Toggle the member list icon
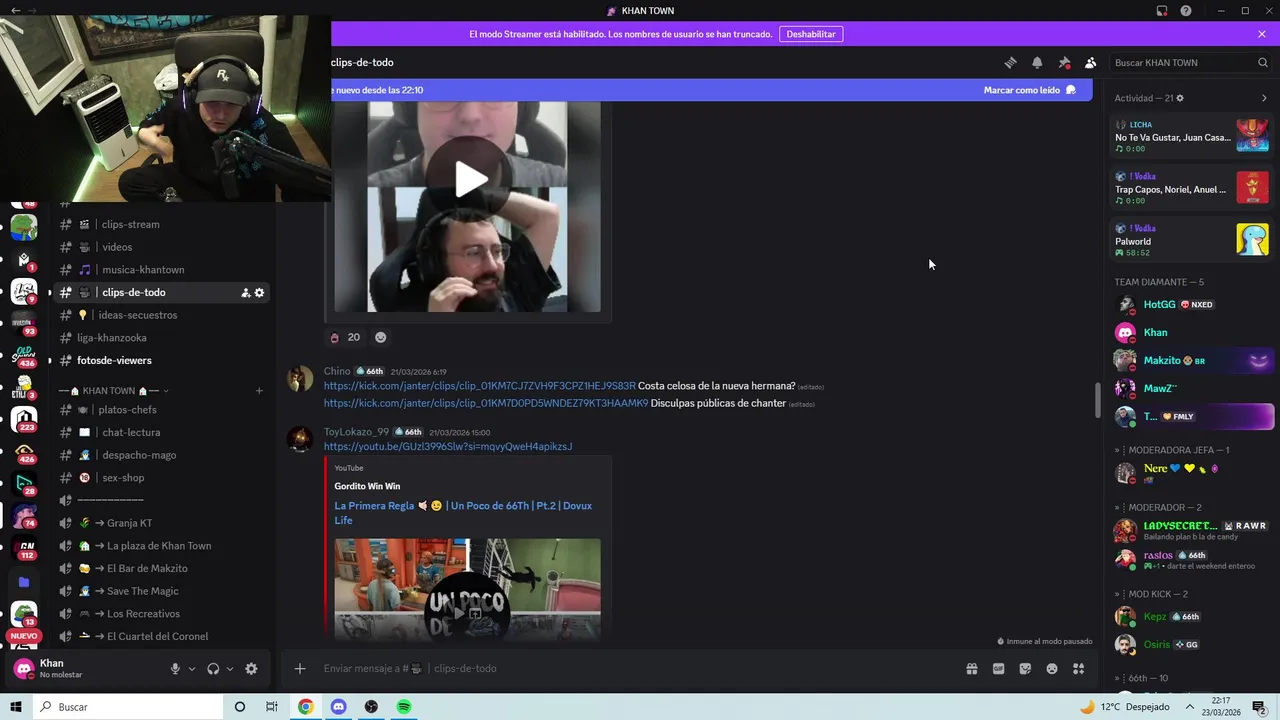1280x720 pixels. point(1091,62)
